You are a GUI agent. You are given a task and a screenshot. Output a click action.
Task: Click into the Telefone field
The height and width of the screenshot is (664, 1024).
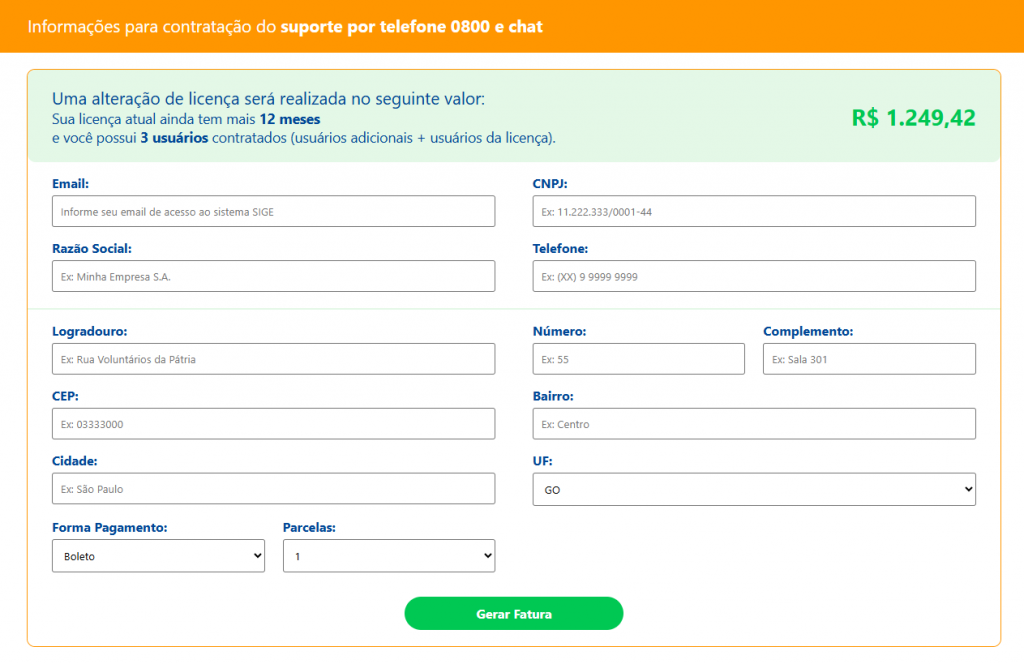coord(754,276)
